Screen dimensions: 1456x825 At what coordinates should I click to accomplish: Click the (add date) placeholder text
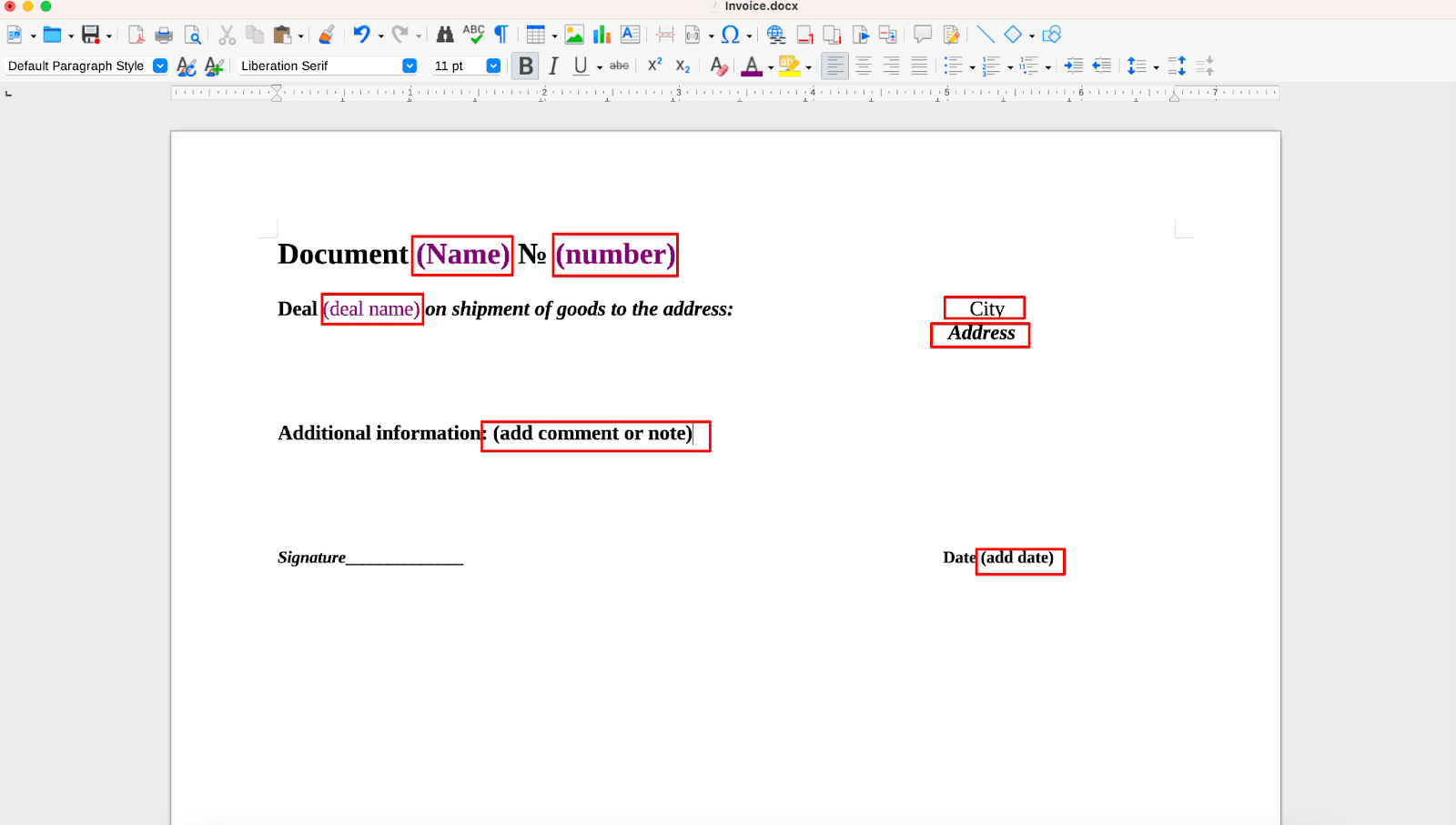[1017, 558]
